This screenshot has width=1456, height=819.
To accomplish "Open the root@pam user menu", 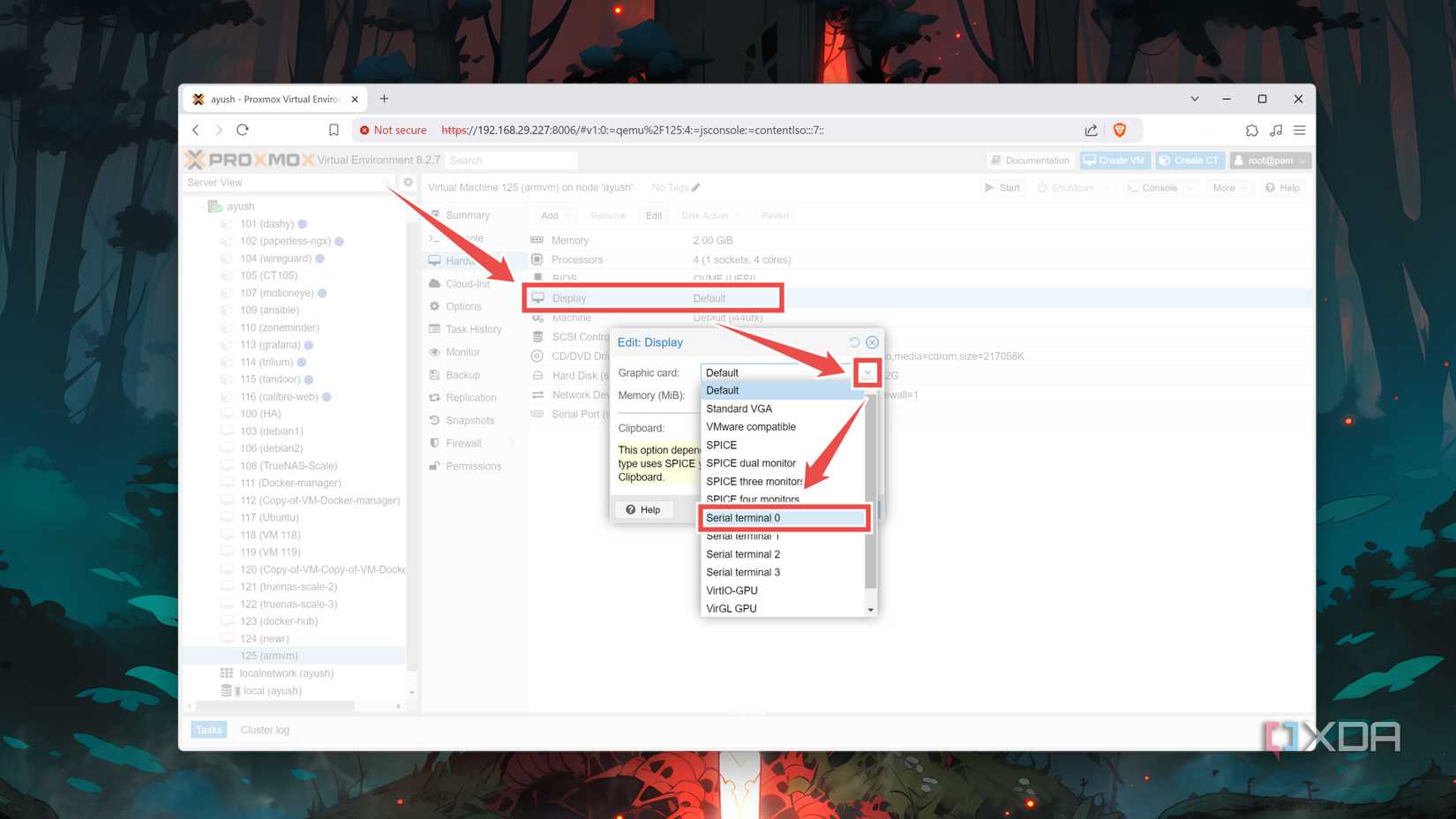I will point(1271,160).
